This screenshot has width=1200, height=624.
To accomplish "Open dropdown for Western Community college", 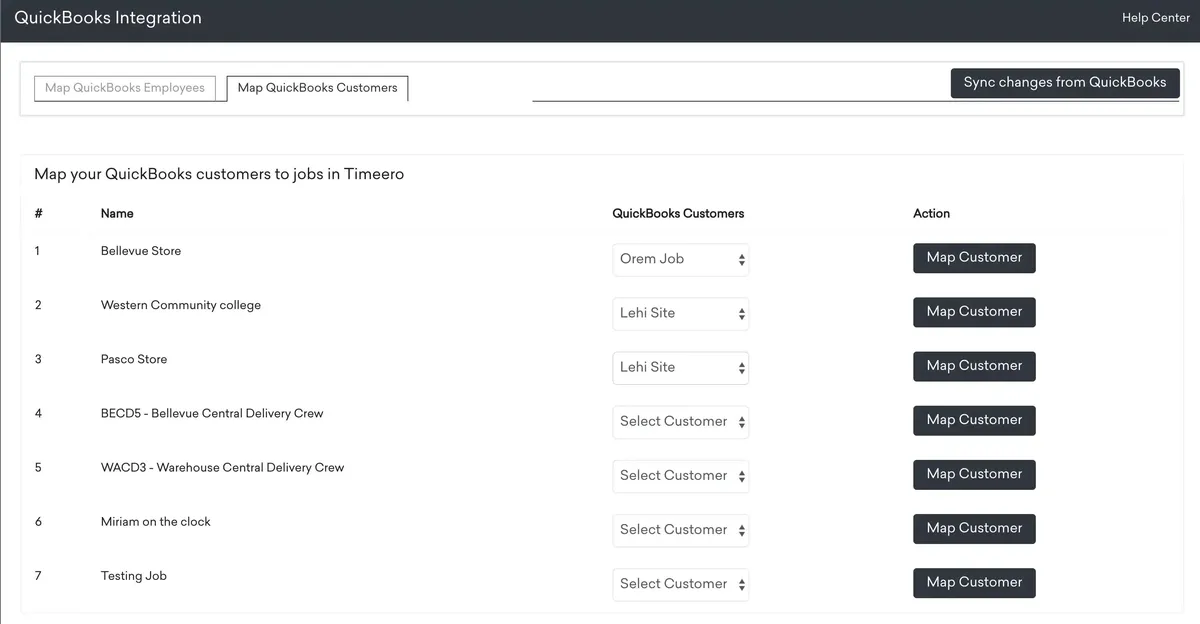I will pyautogui.click(x=681, y=313).
